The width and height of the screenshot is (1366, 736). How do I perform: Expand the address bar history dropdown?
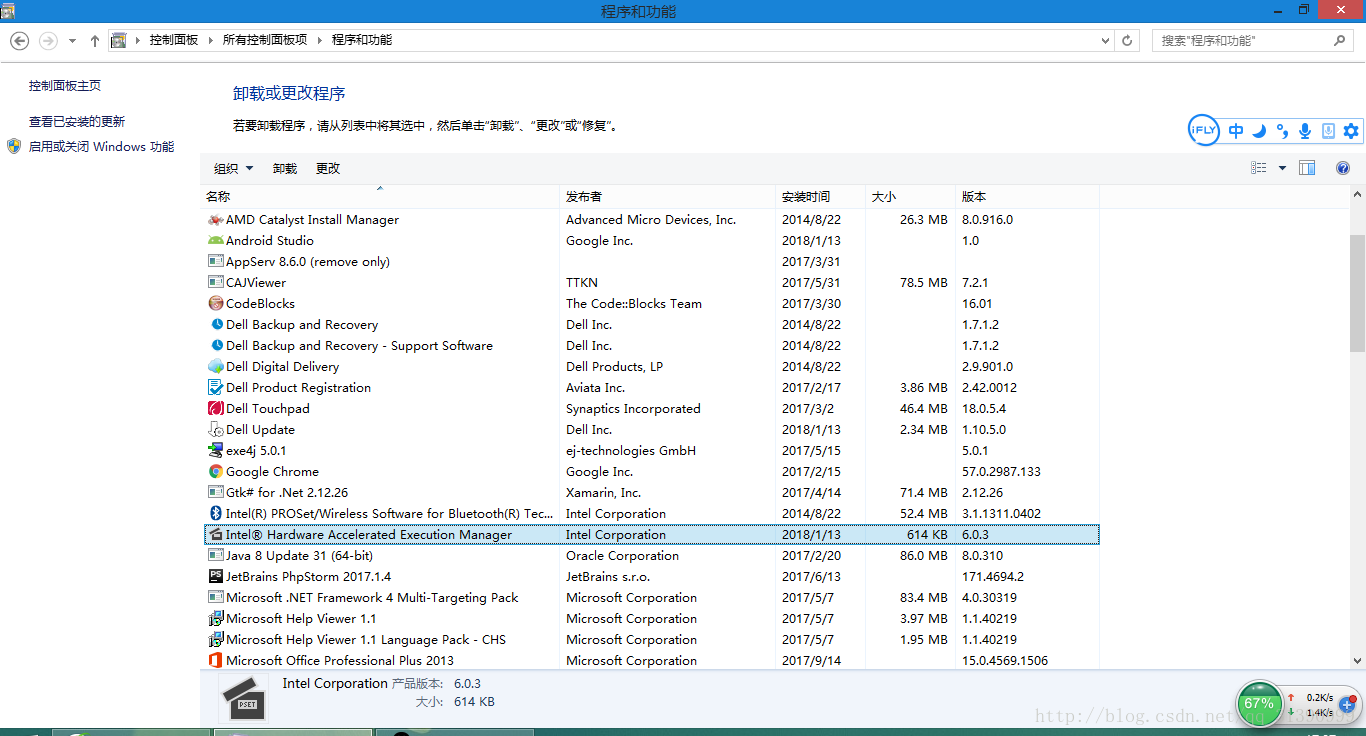1105,41
